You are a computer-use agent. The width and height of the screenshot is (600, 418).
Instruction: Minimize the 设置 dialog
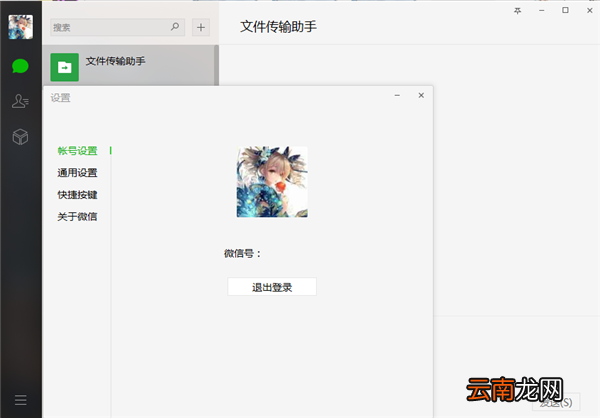click(x=397, y=95)
